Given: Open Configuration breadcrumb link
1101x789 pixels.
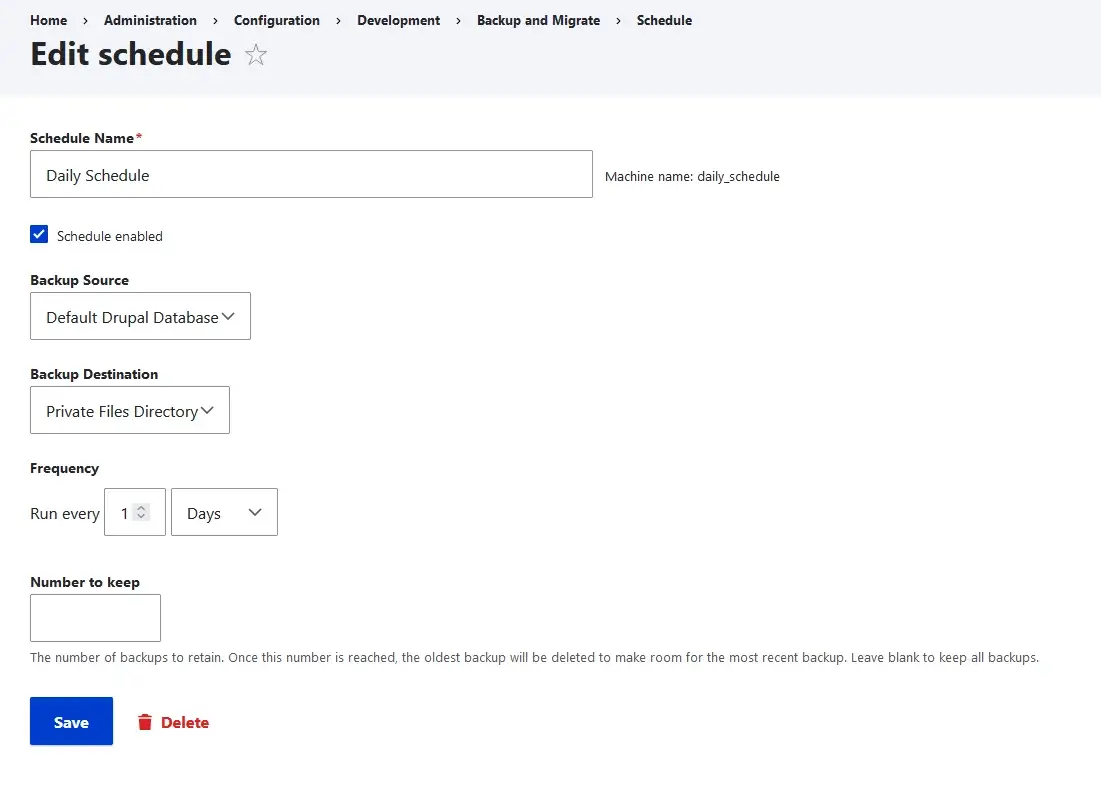Looking at the screenshot, I should tap(277, 20).
